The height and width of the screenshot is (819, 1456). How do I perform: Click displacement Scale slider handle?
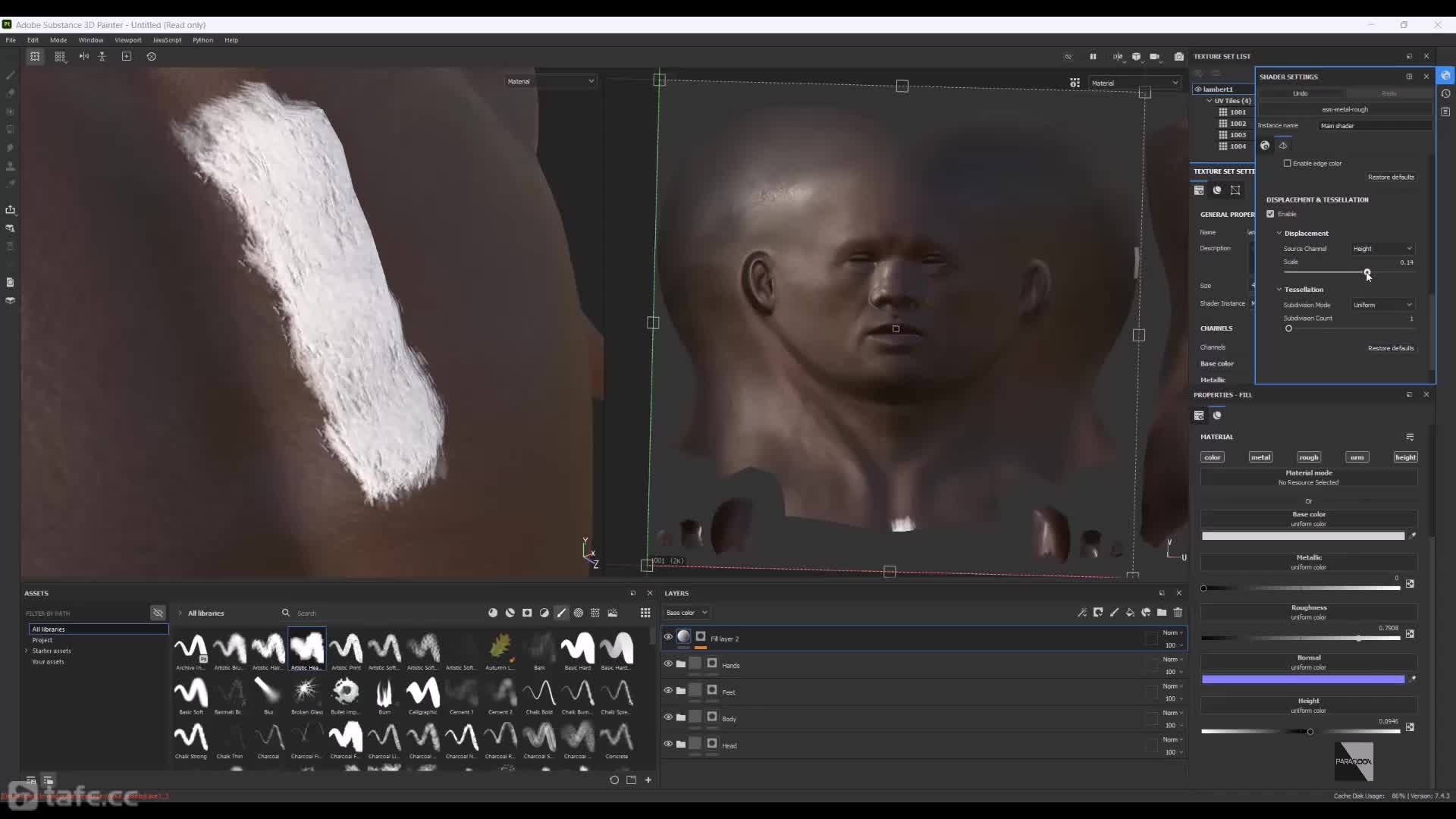1367,272
